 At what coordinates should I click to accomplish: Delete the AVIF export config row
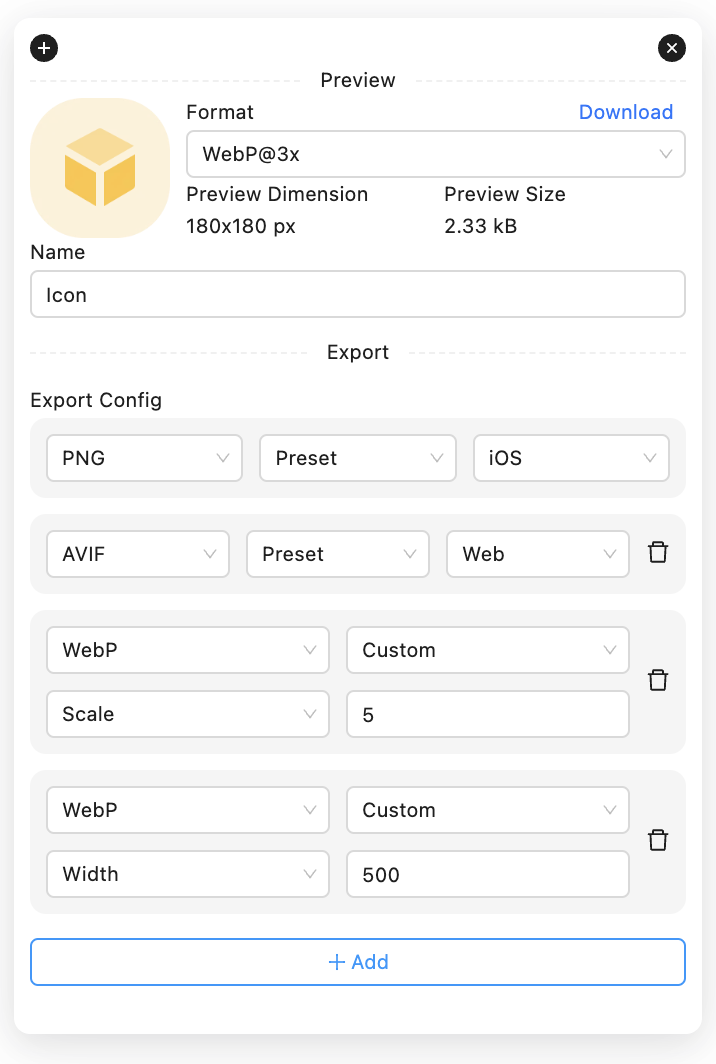coord(658,553)
